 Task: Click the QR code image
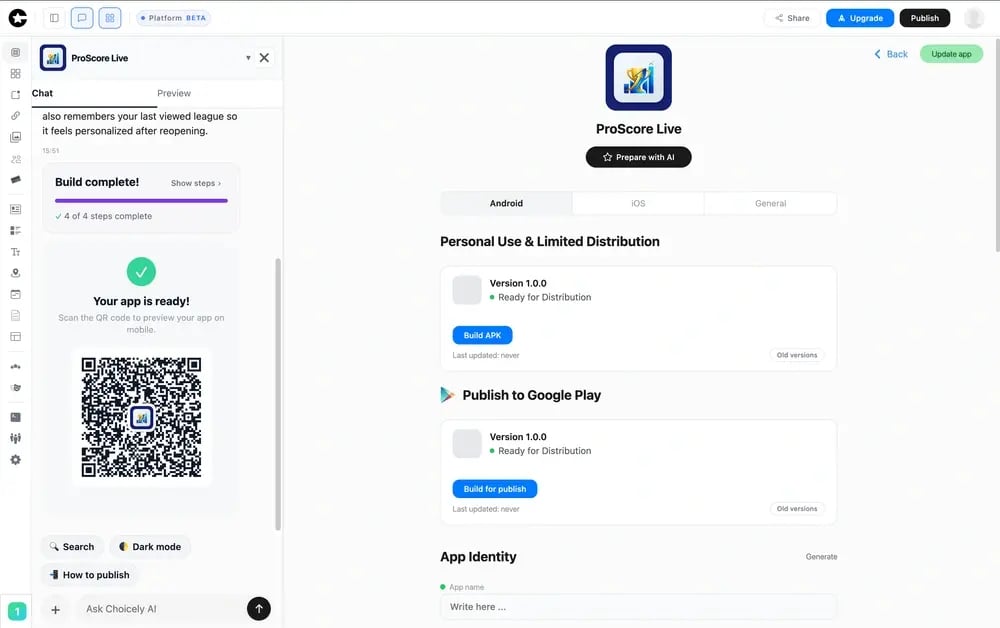pyautogui.click(x=141, y=418)
